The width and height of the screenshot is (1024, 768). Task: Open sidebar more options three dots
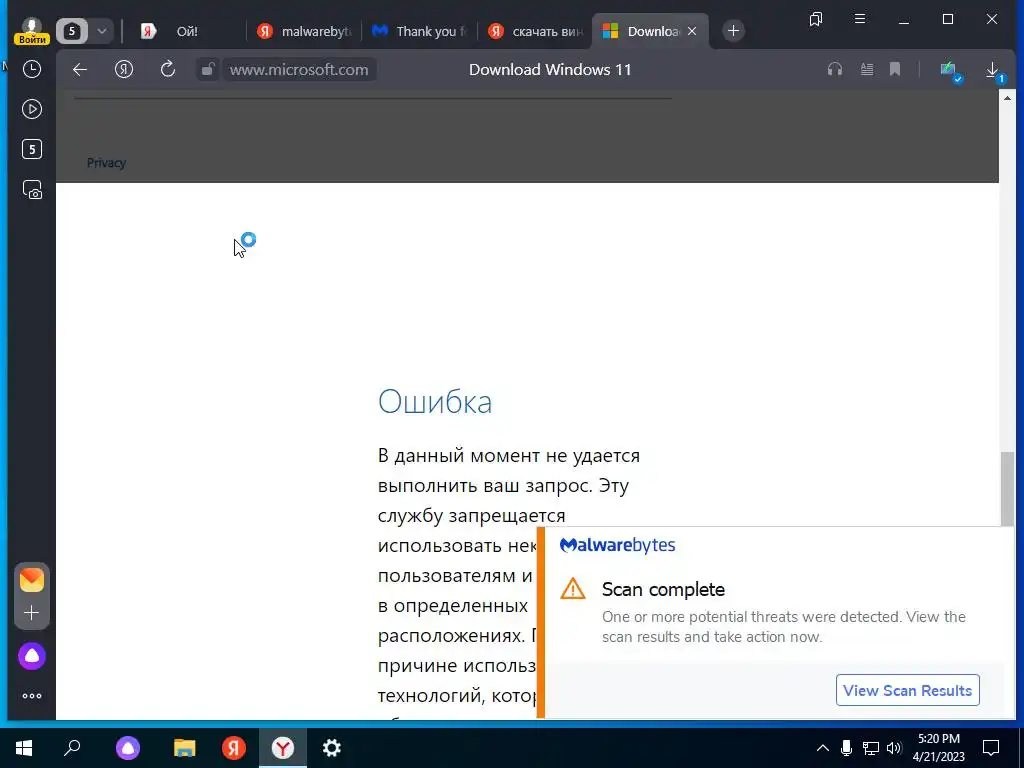point(32,696)
